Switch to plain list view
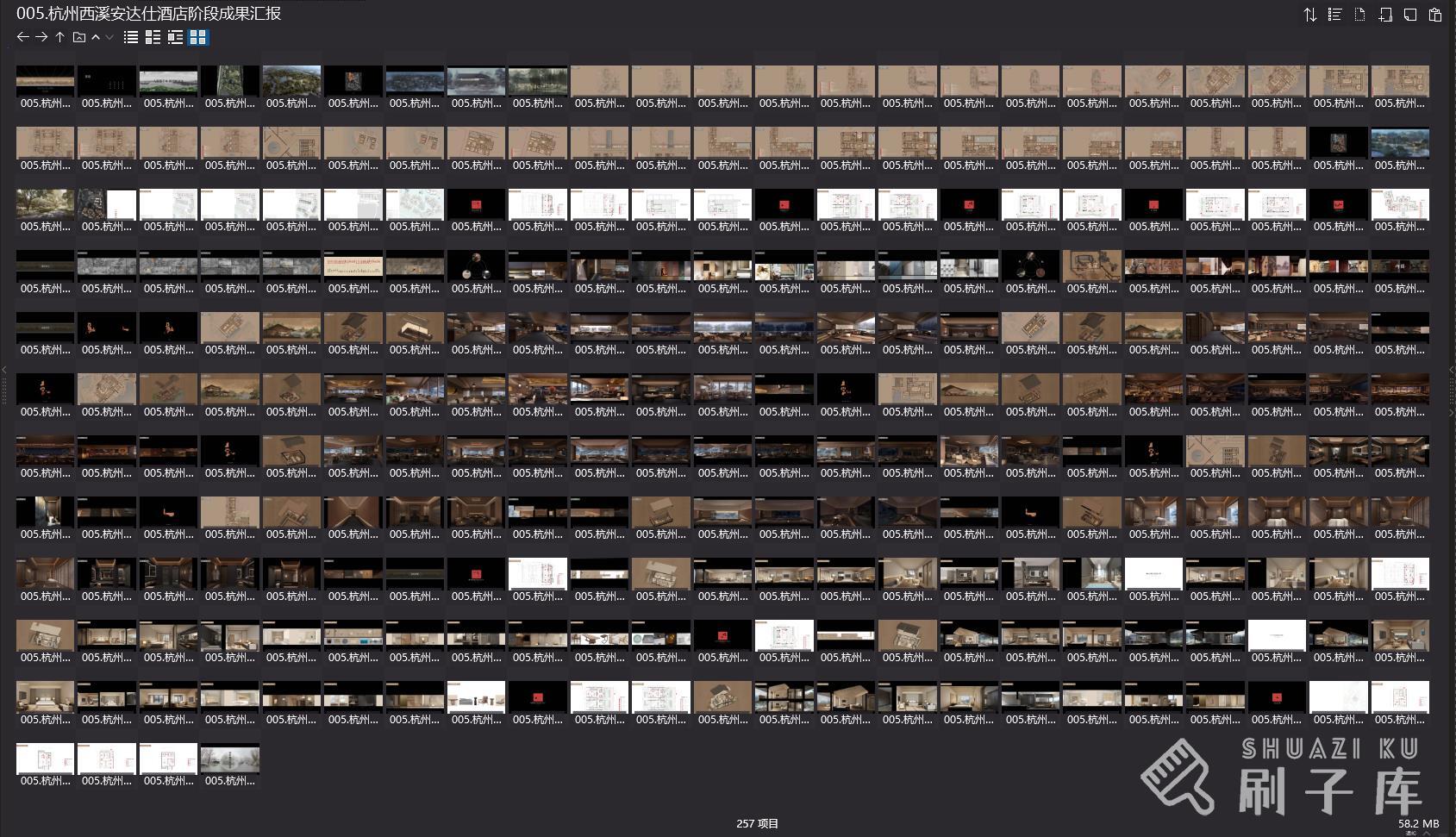 [131, 37]
